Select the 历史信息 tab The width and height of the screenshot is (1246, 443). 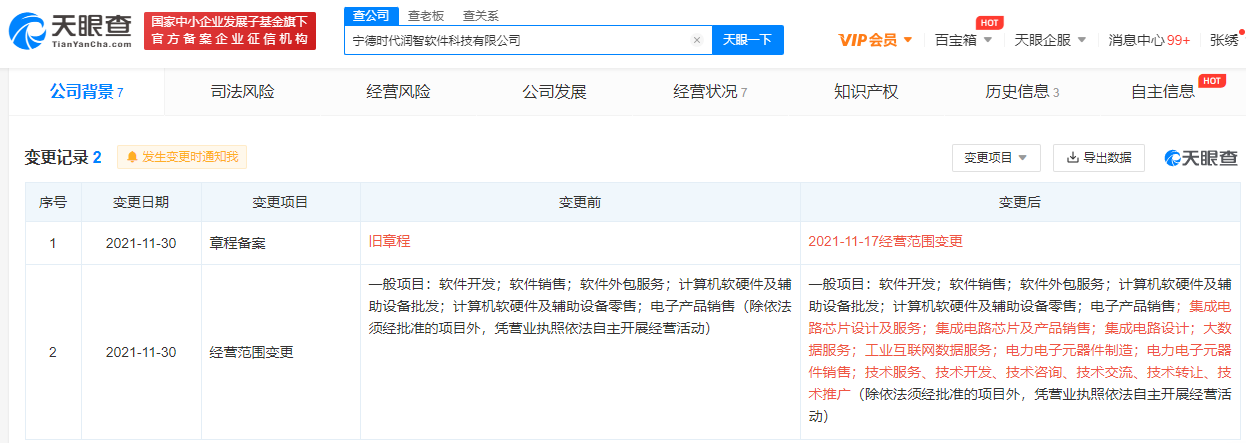[x=1022, y=92]
